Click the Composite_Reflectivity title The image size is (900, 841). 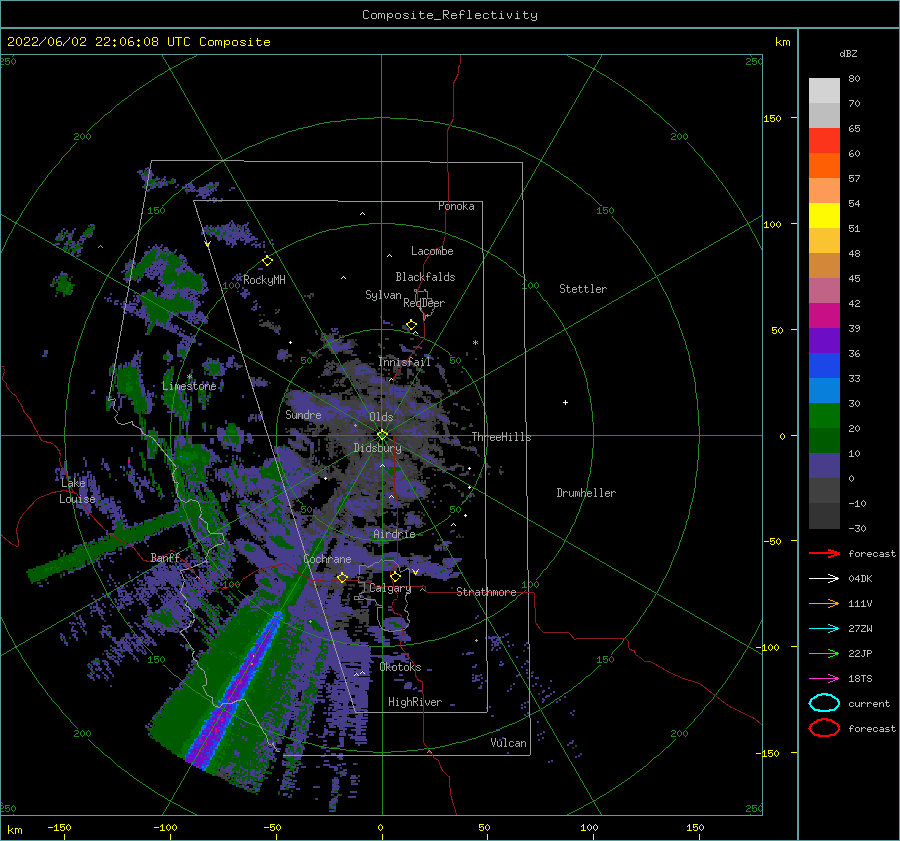click(450, 15)
